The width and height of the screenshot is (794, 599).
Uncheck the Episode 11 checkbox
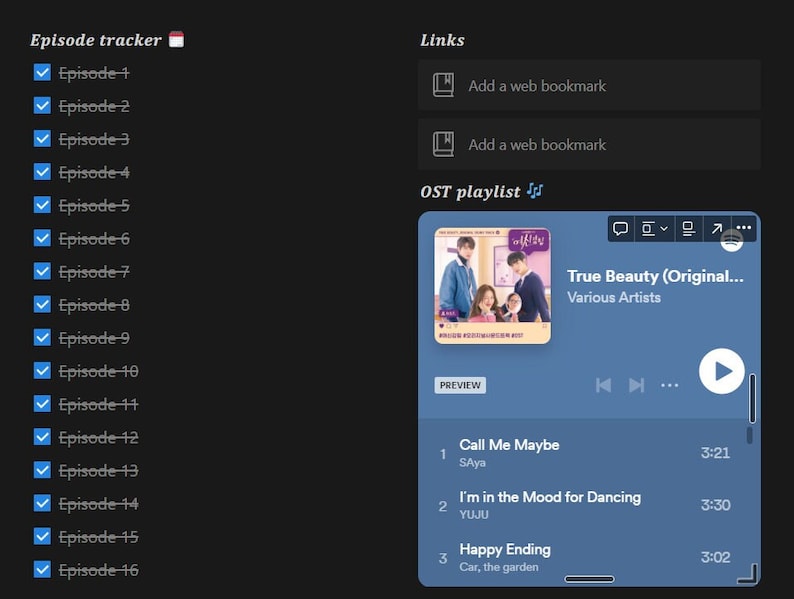pos(42,404)
